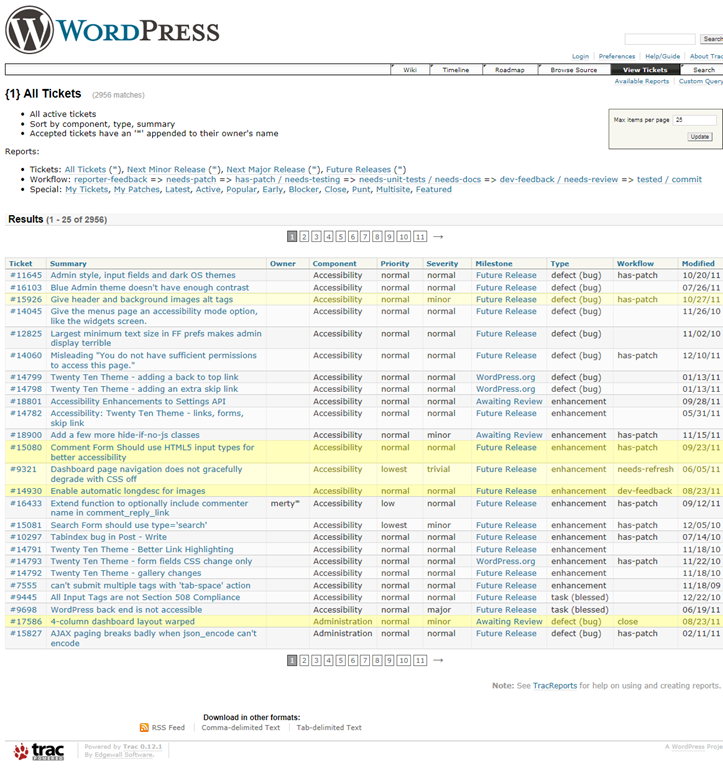
Task: Open the Timeline tab
Action: click(456, 70)
